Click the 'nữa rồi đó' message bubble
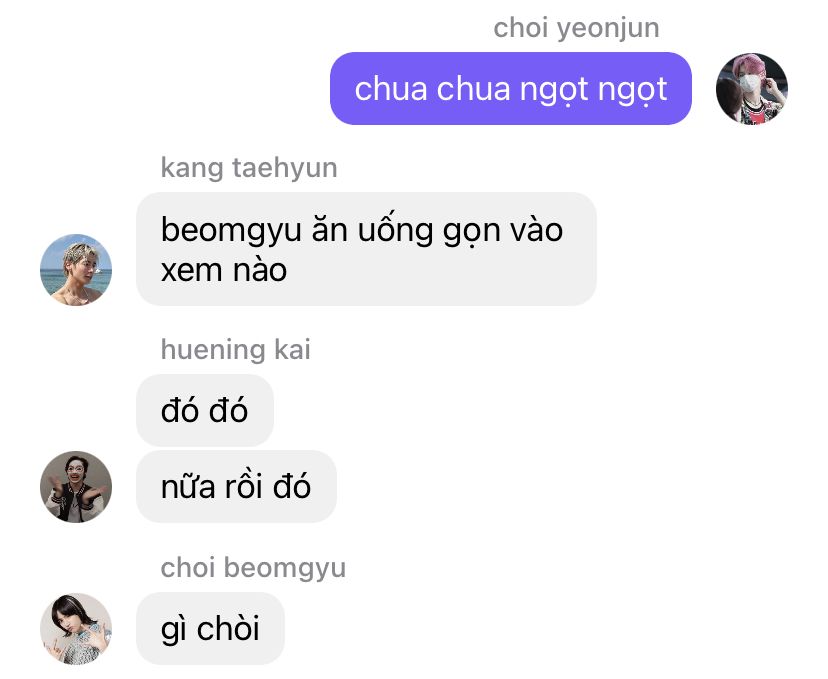Viewport: 828px width, 679px height. (x=236, y=487)
